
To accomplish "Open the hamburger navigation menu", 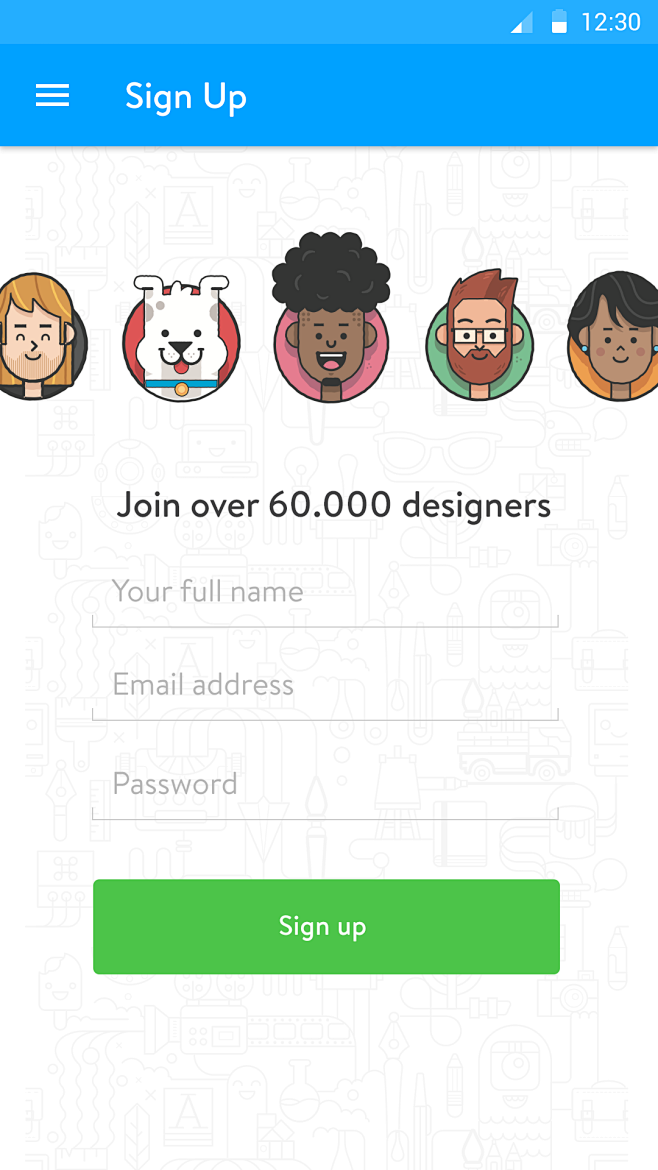I will (52, 96).
